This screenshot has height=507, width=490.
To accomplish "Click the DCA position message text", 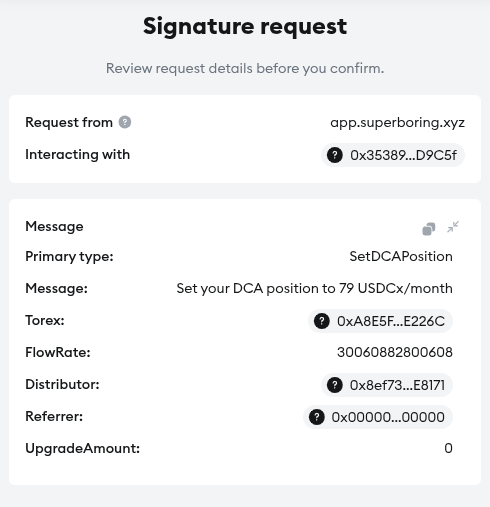I will (314, 288).
